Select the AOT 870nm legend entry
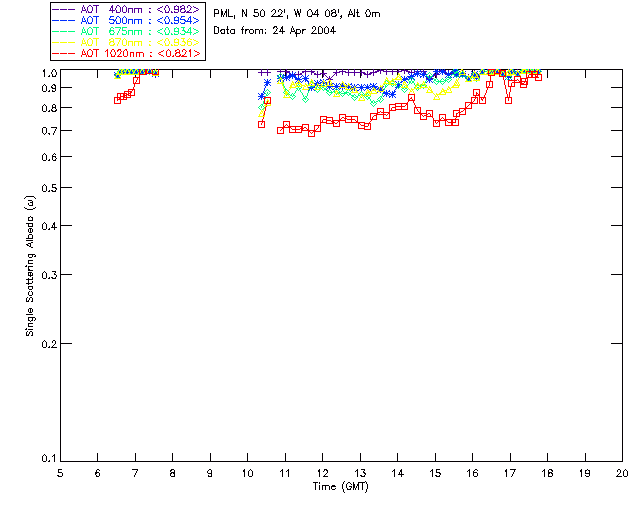Viewport: 640px width, 512px height. pos(127,42)
